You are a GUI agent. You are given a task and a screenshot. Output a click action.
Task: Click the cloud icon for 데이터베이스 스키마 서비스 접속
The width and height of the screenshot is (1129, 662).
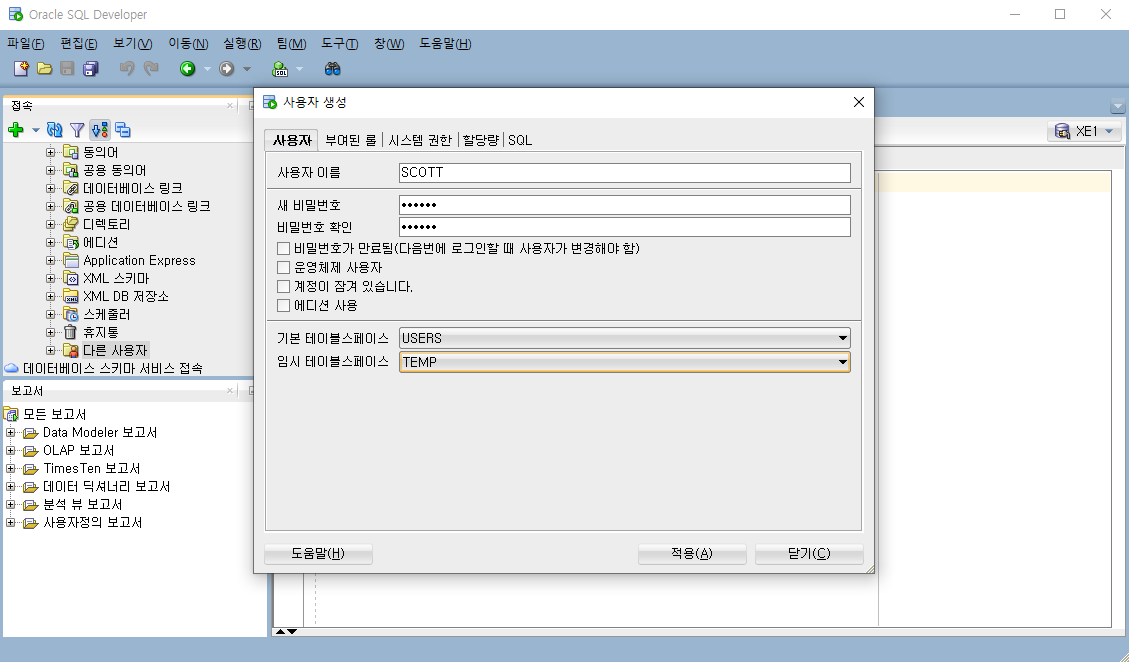[x=12, y=368]
